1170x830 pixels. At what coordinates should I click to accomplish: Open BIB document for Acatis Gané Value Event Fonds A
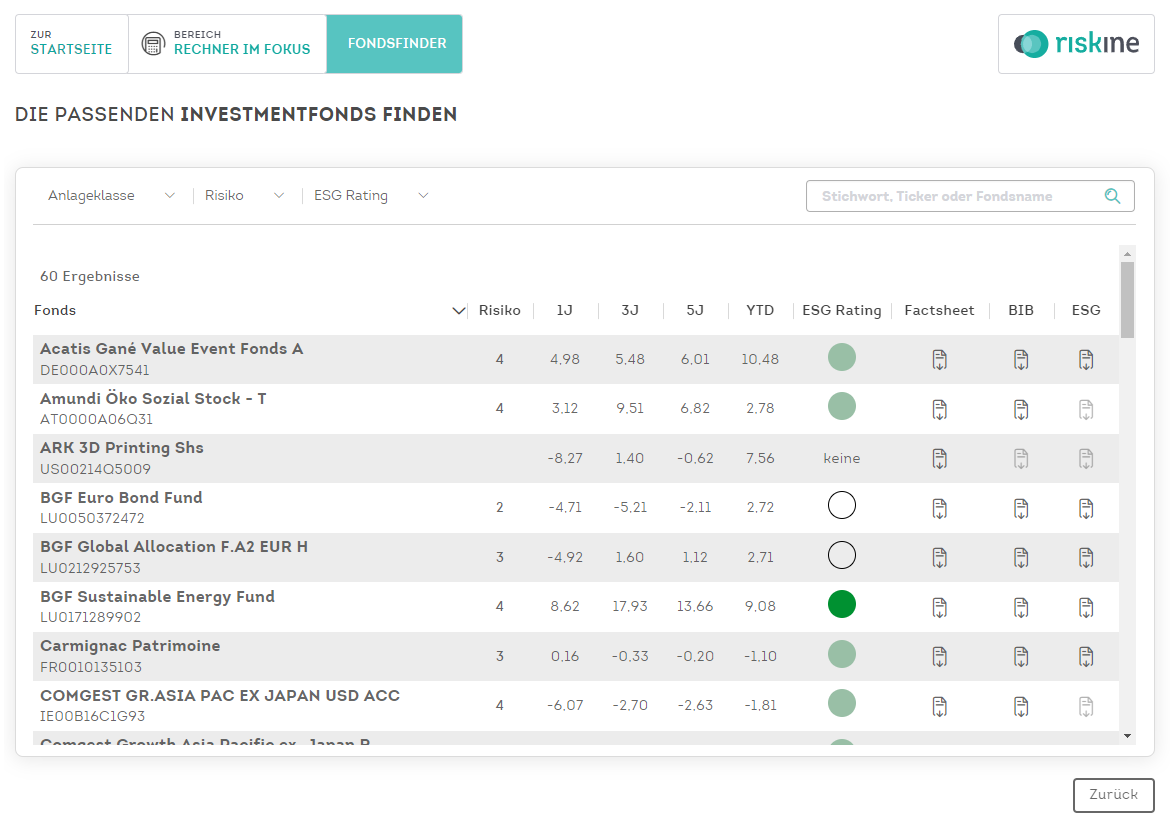1021,360
